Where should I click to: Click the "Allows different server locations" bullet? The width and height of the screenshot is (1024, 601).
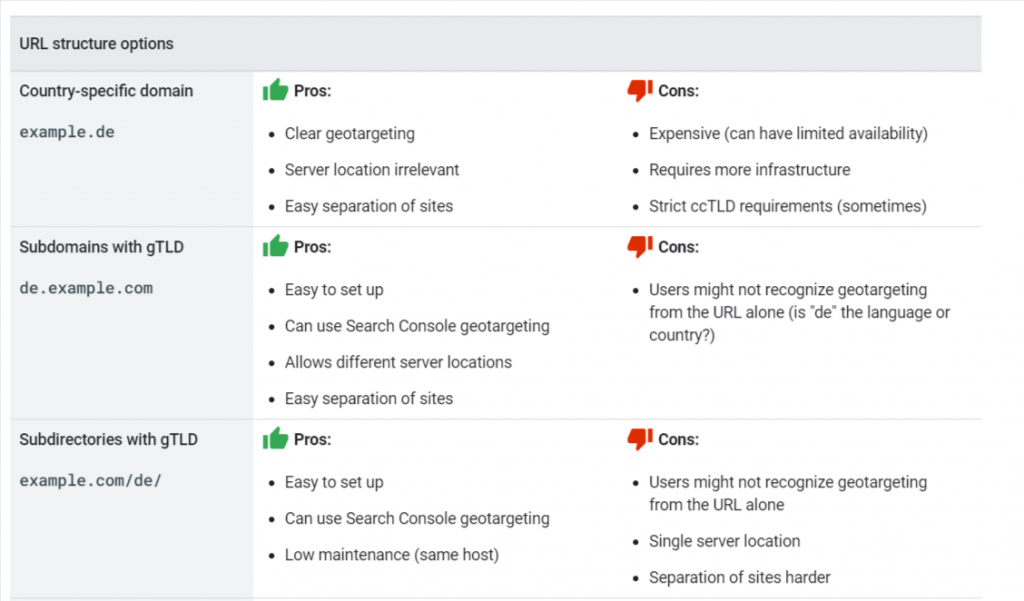(x=398, y=362)
